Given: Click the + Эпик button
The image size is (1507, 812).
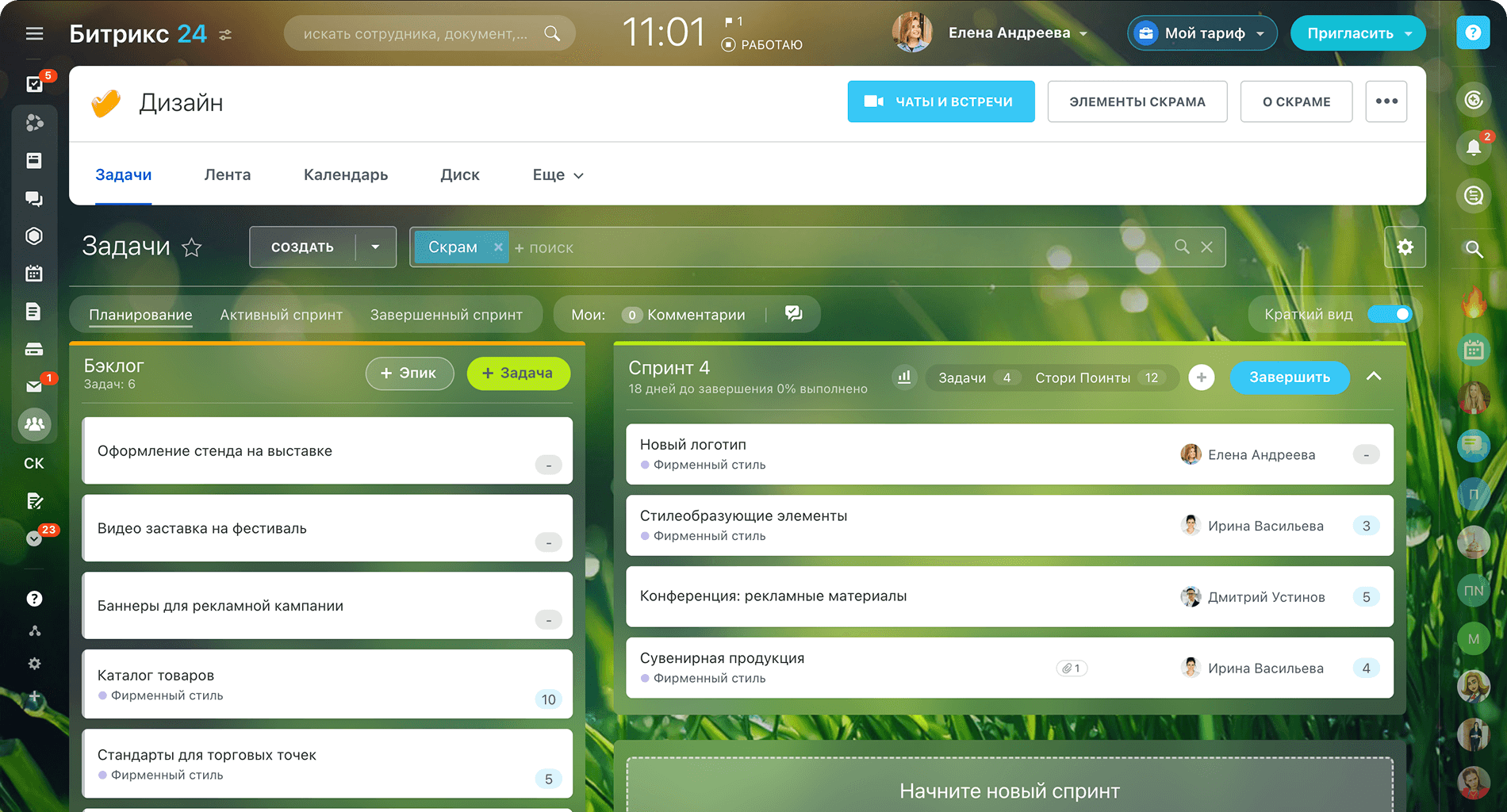Looking at the screenshot, I should pyautogui.click(x=409, y=373).
